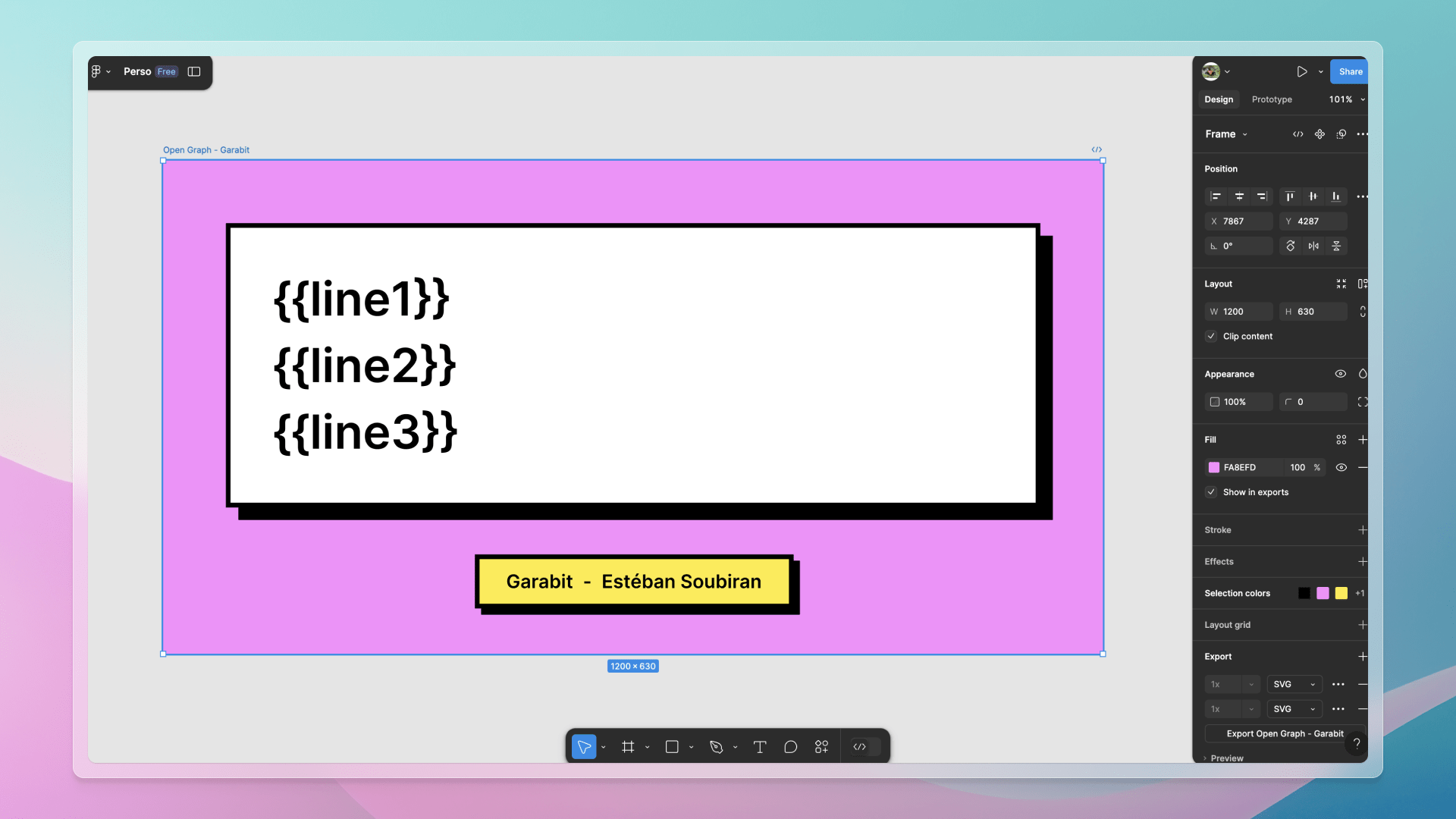Open the Figma main menu logo
The height and width of the screenshot is (819, 1456).
[x=96, y=71]
